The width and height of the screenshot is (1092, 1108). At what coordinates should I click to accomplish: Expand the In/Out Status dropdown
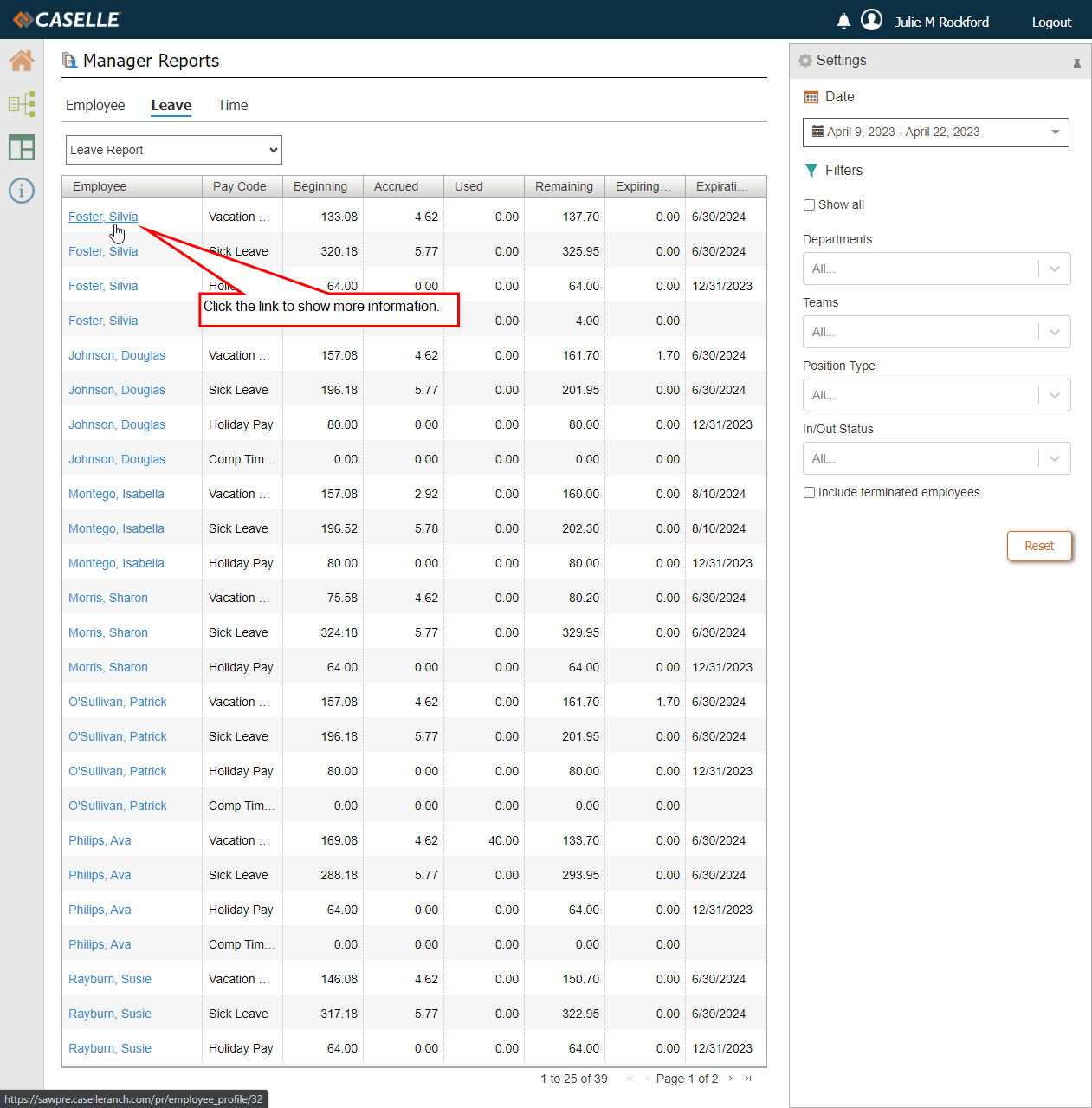(x=936, y=458)
